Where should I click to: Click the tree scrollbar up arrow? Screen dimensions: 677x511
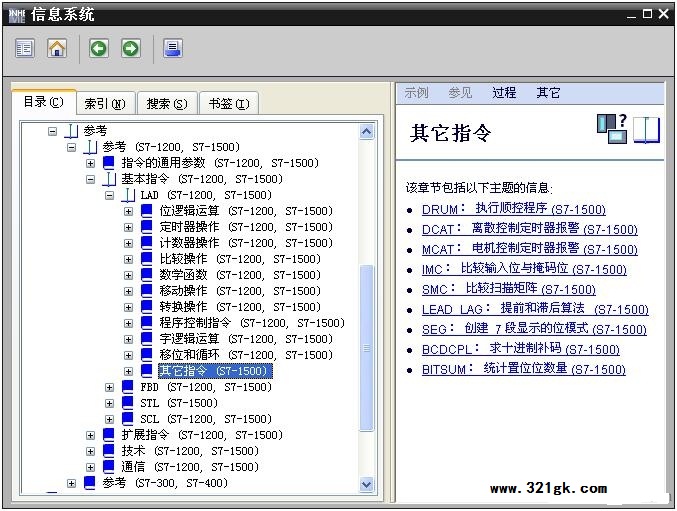click(367, 132)
